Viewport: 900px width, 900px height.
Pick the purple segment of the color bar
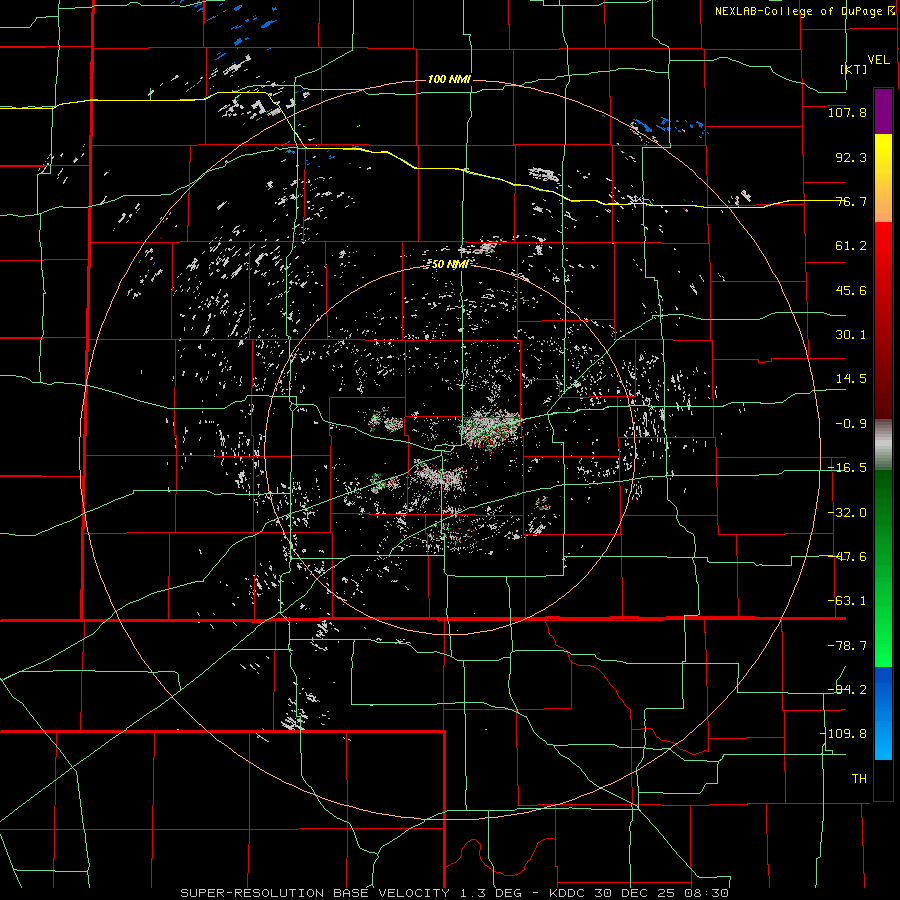pyautogui.click(x=883, y=112)
